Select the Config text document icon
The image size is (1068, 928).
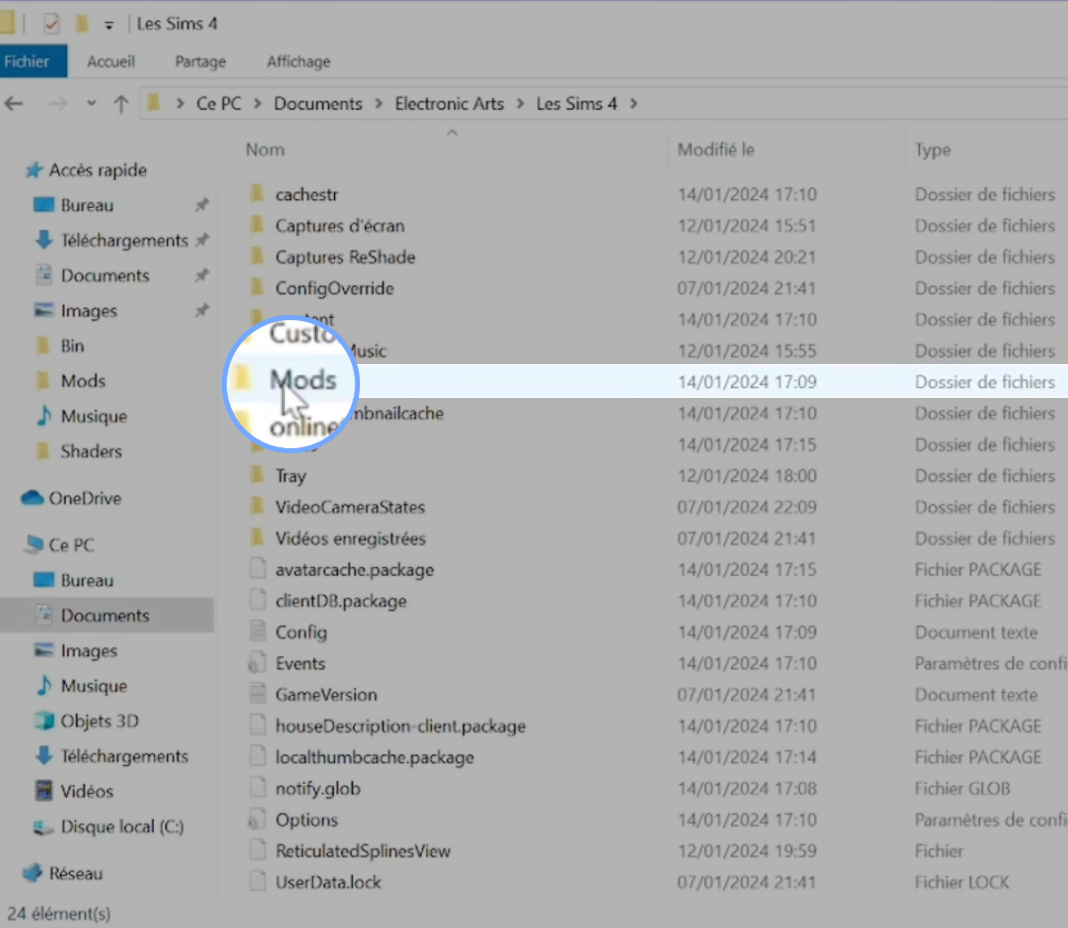[x=257, y=632]
